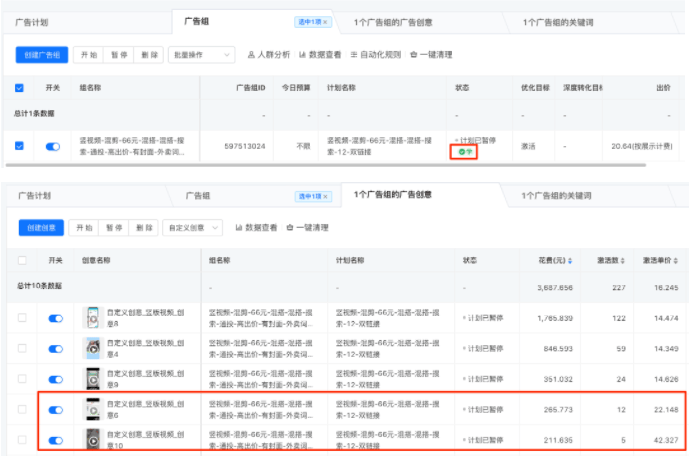Click the 组名称 header in ad group table
This screenshot has width=696, height=458.
click(90, 88)
